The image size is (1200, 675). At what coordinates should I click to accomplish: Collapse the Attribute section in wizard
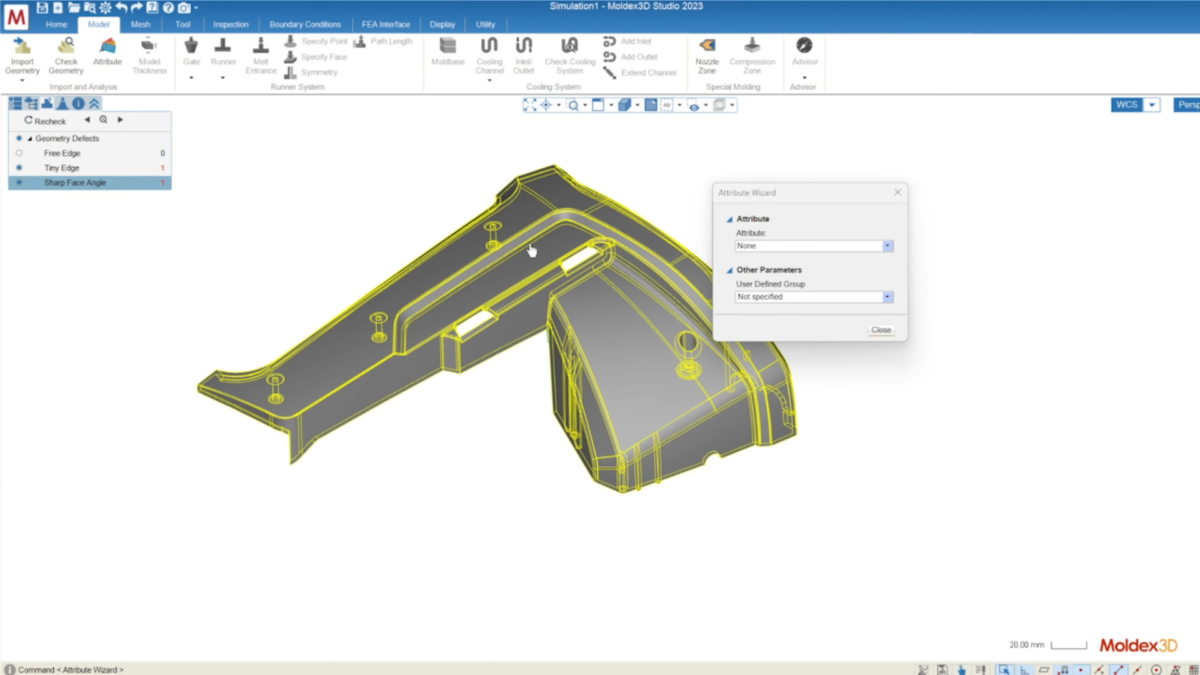730,219
